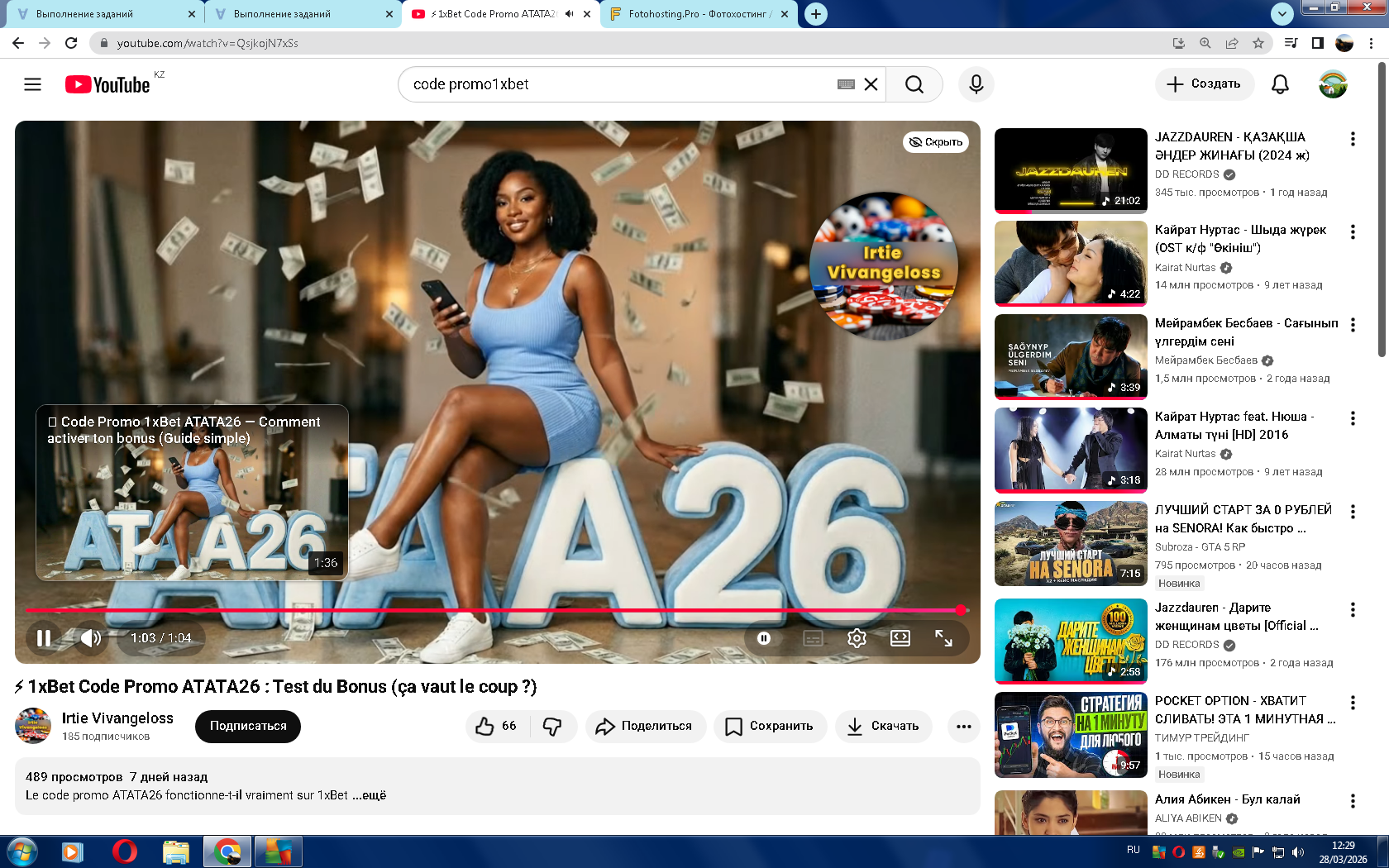Screen dimensions: 1389x868
Task: Toggle the autoplay switch in player
Action: pos(764,638)
